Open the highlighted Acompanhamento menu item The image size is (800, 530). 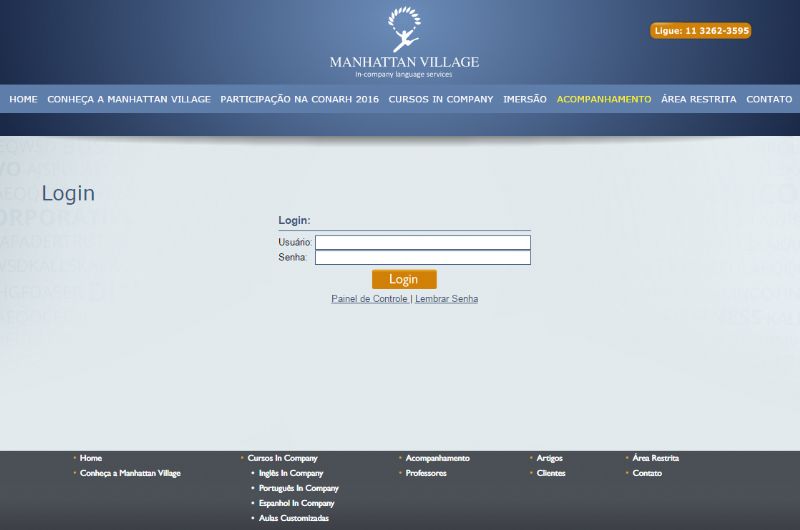point(604,99)
